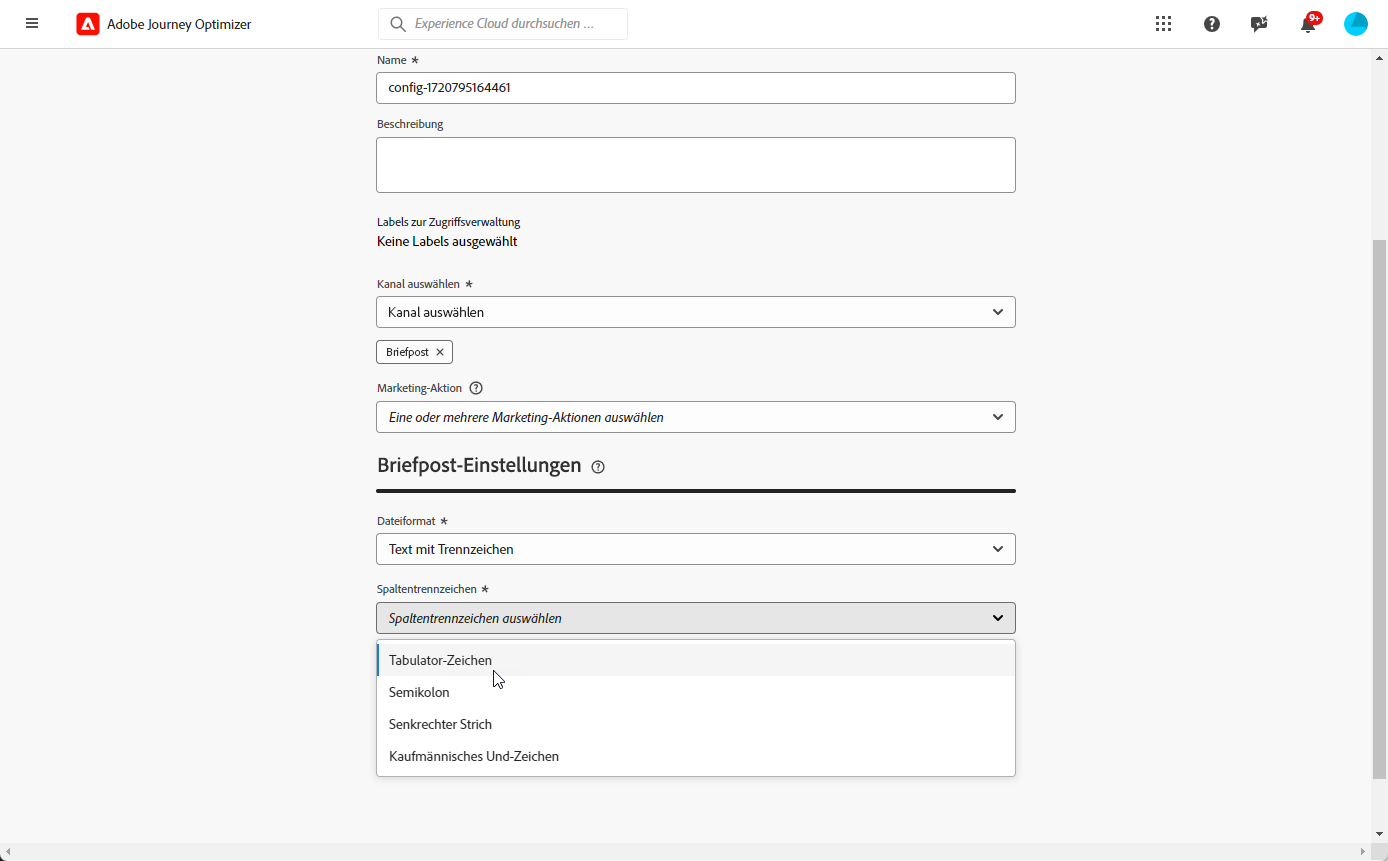This screenshot has width=1388, height=861.
Task: Expand the Kanal auswählen dropdown
Action: click(696, 312)
